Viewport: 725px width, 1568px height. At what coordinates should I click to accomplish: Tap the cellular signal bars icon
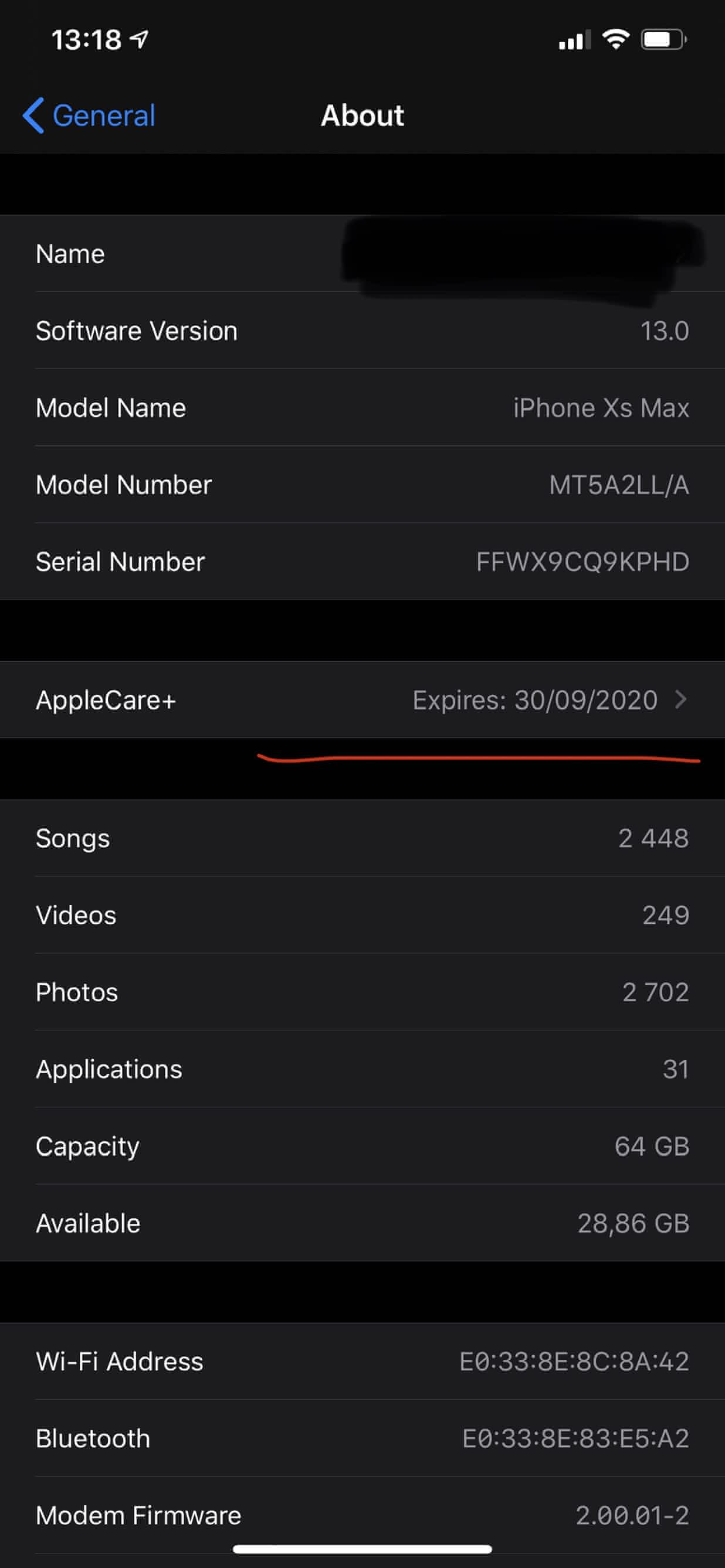point(574,40)
